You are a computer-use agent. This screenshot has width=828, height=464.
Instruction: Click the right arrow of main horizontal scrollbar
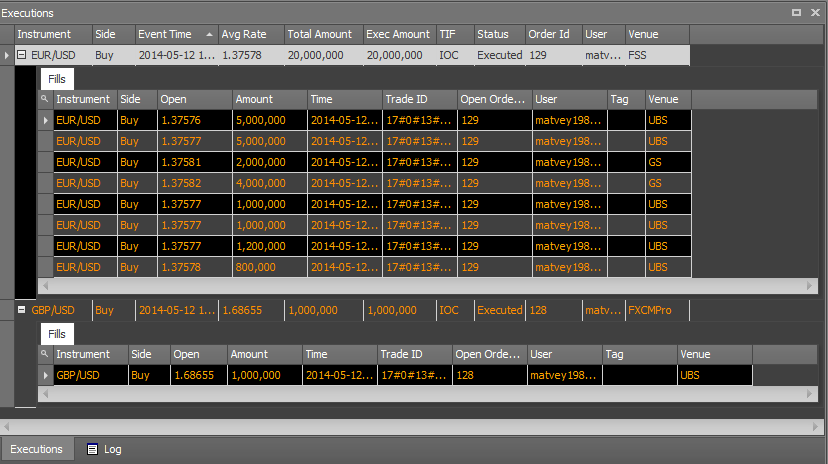click(815, 427)
